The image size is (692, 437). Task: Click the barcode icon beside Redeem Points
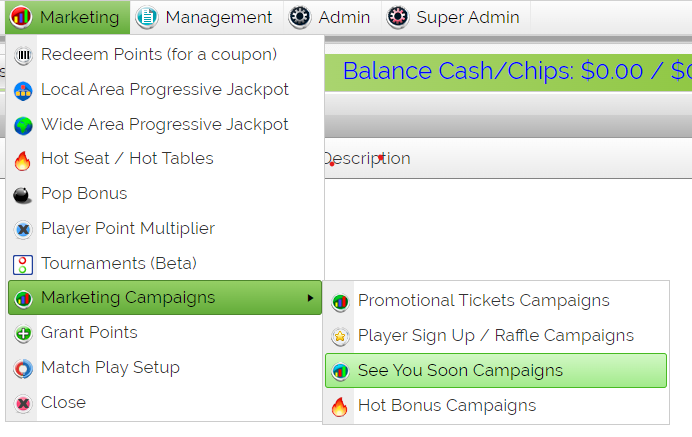(x=23, y=55)
